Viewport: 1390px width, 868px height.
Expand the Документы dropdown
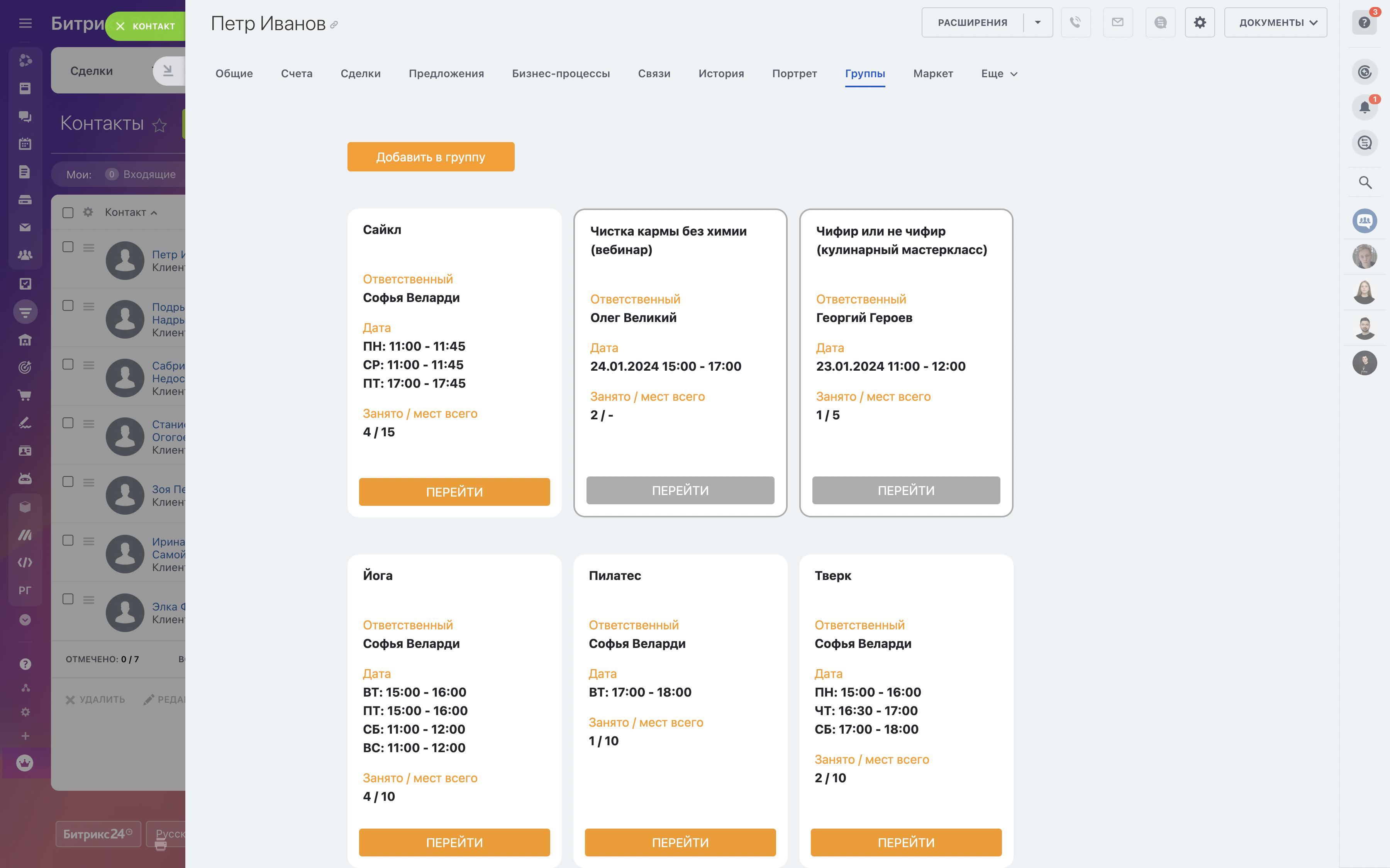(x=1275, y=22)
